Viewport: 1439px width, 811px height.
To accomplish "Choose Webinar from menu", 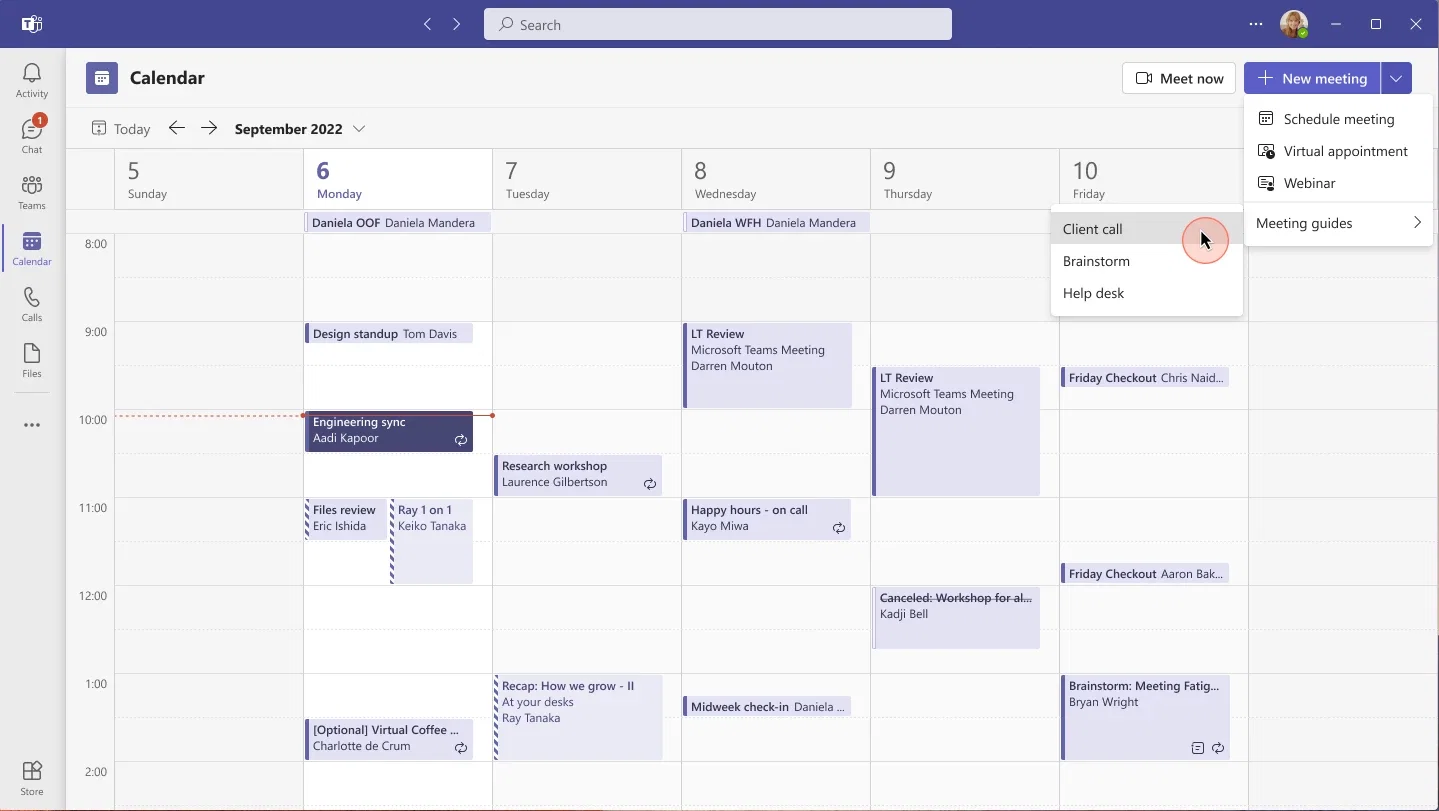I will tap(1339, 183).
